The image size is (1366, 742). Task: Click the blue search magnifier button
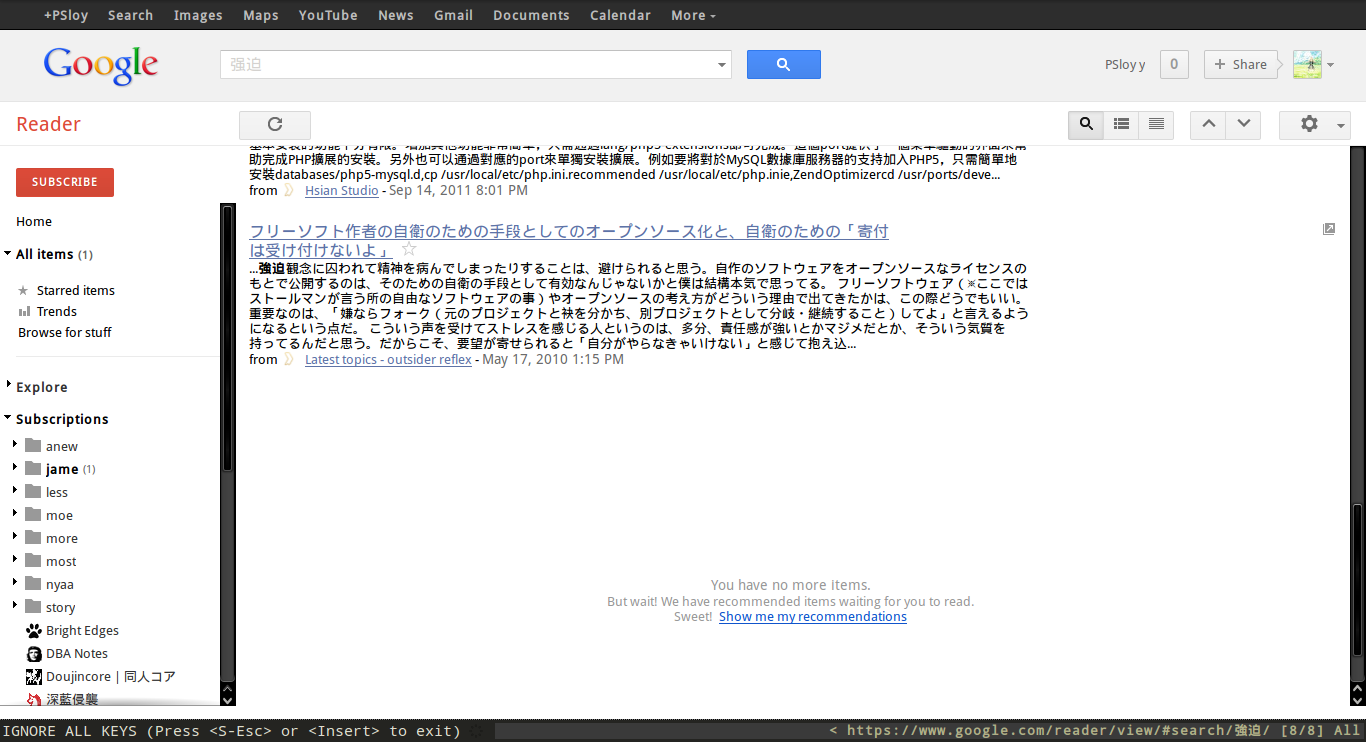point(783,64)
